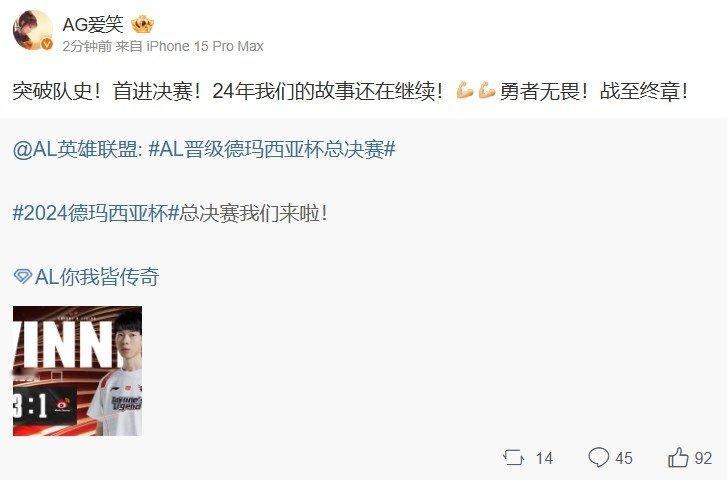Open #AL晋级德玛西亚杯总决赛# hashtag
This screenshot has width=727, height=480.
click(272, 150)
